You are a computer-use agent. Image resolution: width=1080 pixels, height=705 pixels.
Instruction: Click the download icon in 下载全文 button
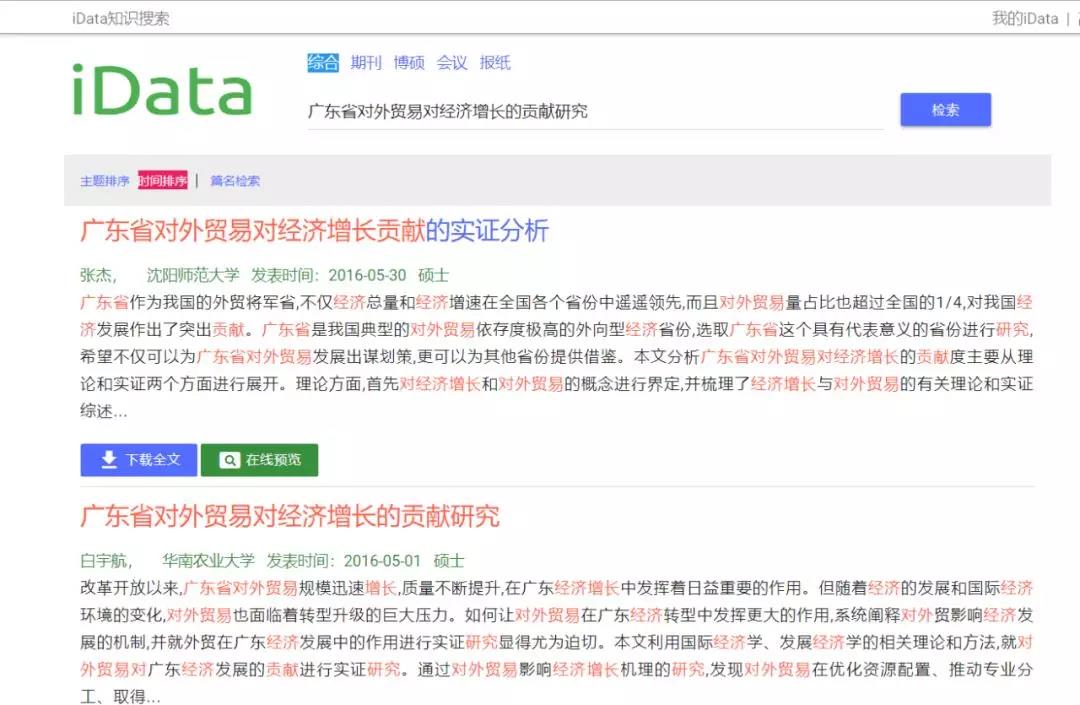[x=108, y=460]
